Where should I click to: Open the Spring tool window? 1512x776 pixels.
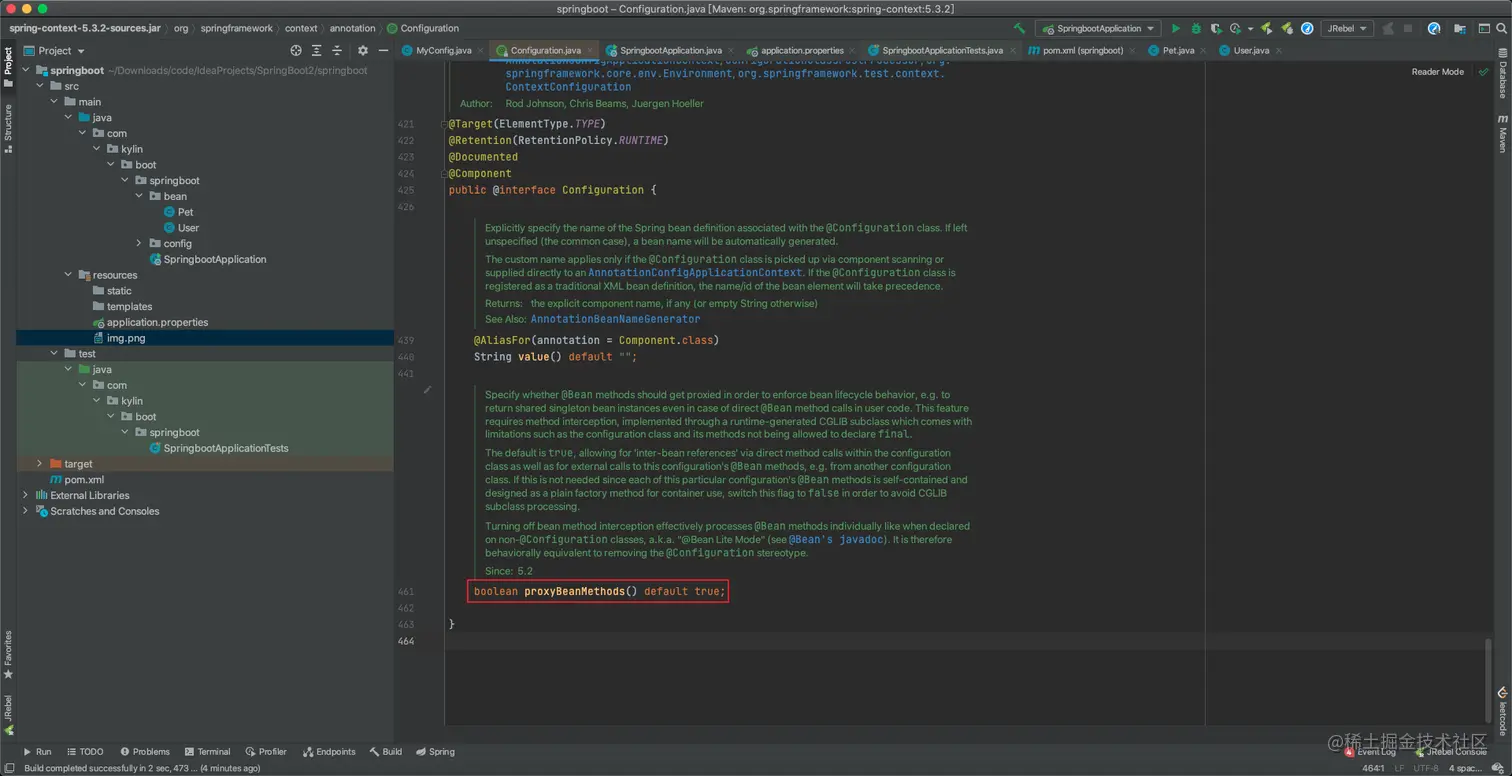point(435,752)
